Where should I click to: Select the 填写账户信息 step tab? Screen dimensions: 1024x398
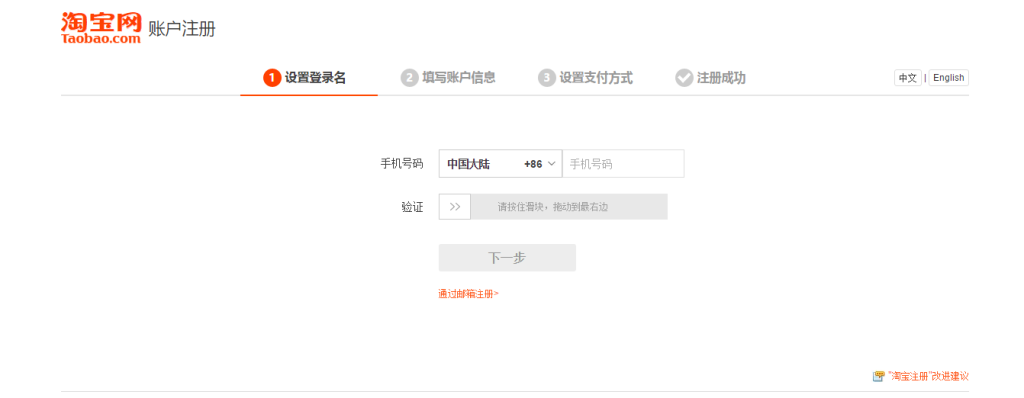click(448, 78)
